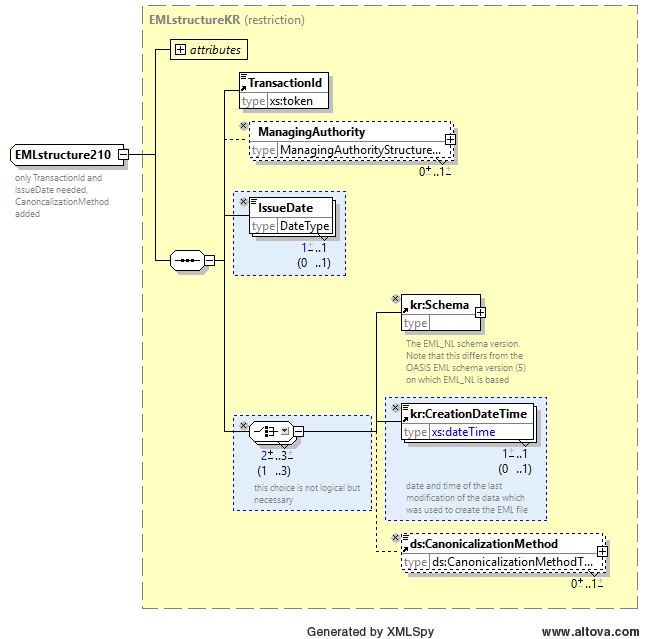This screenshot has height=639, width=648.
Task: Click the choice compositor switch icon
Action: point(265,431)
